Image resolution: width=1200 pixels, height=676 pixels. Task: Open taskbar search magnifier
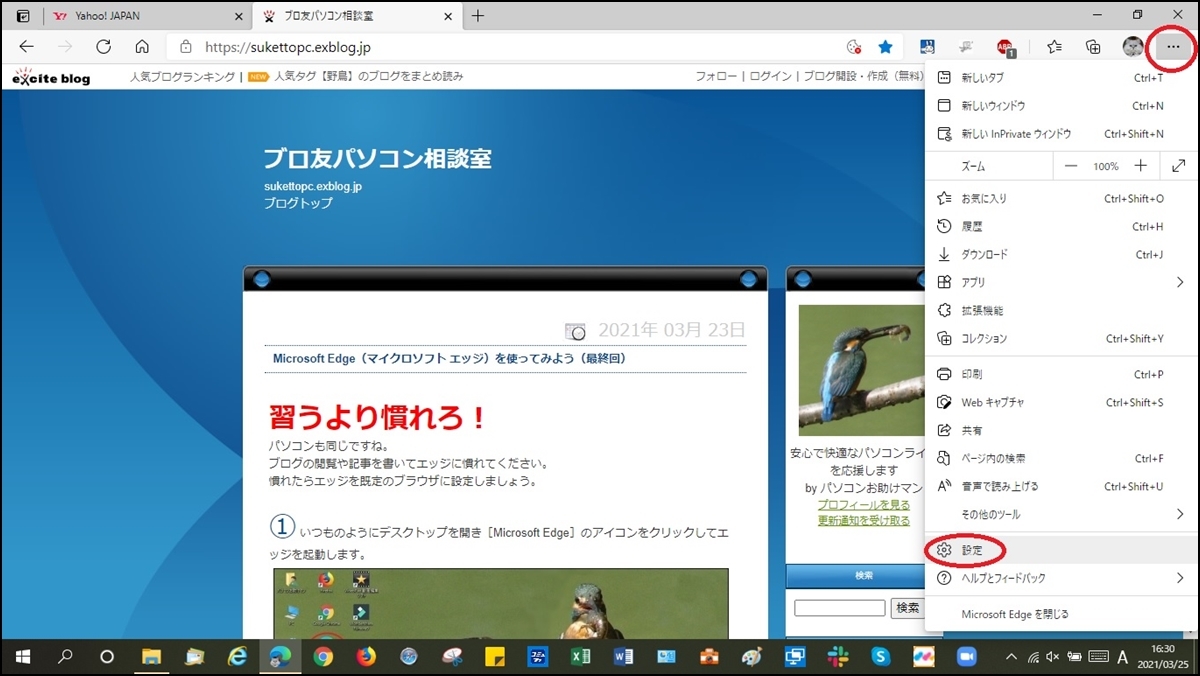65,657
